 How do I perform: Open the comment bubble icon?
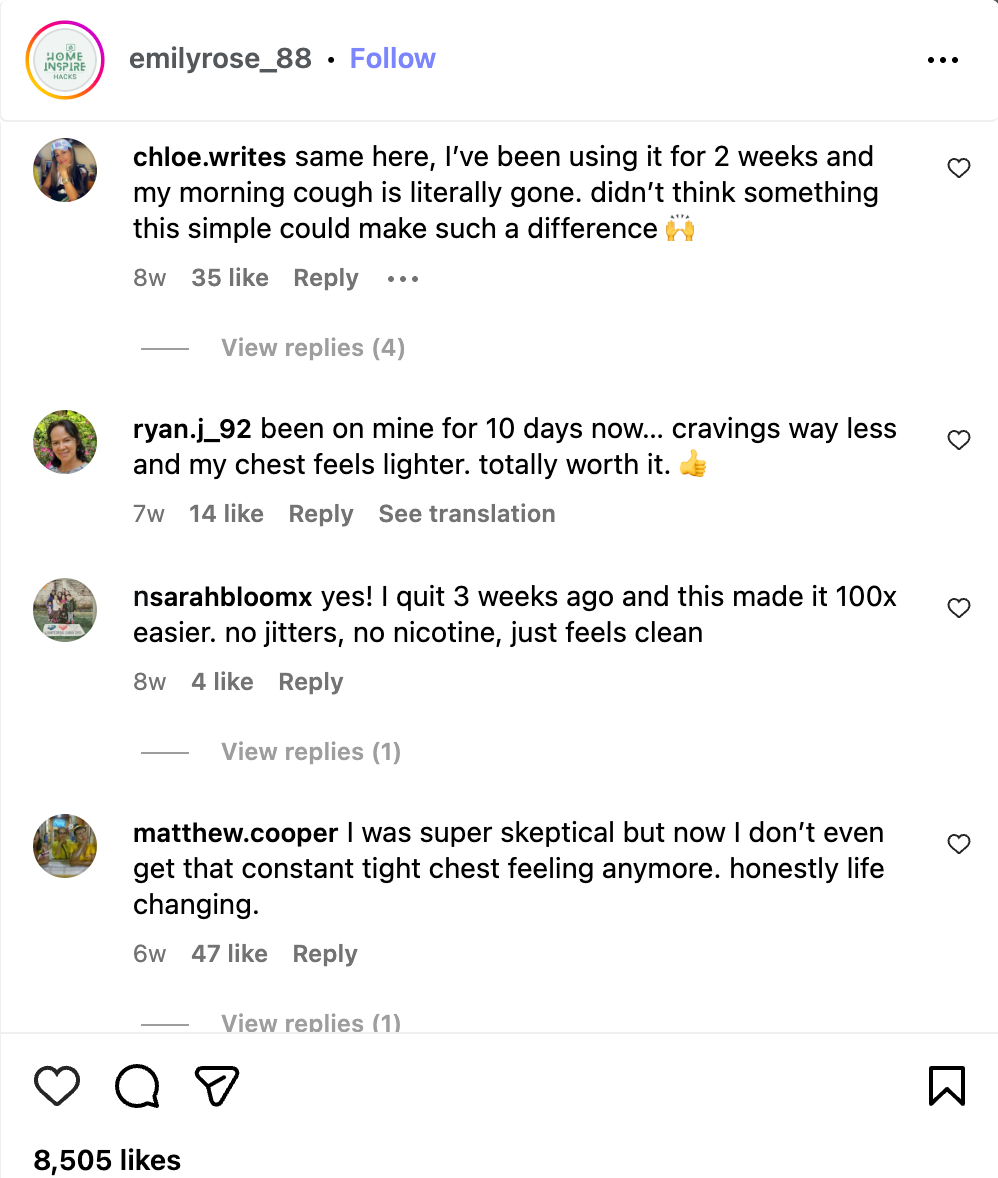click(138, 1086)
